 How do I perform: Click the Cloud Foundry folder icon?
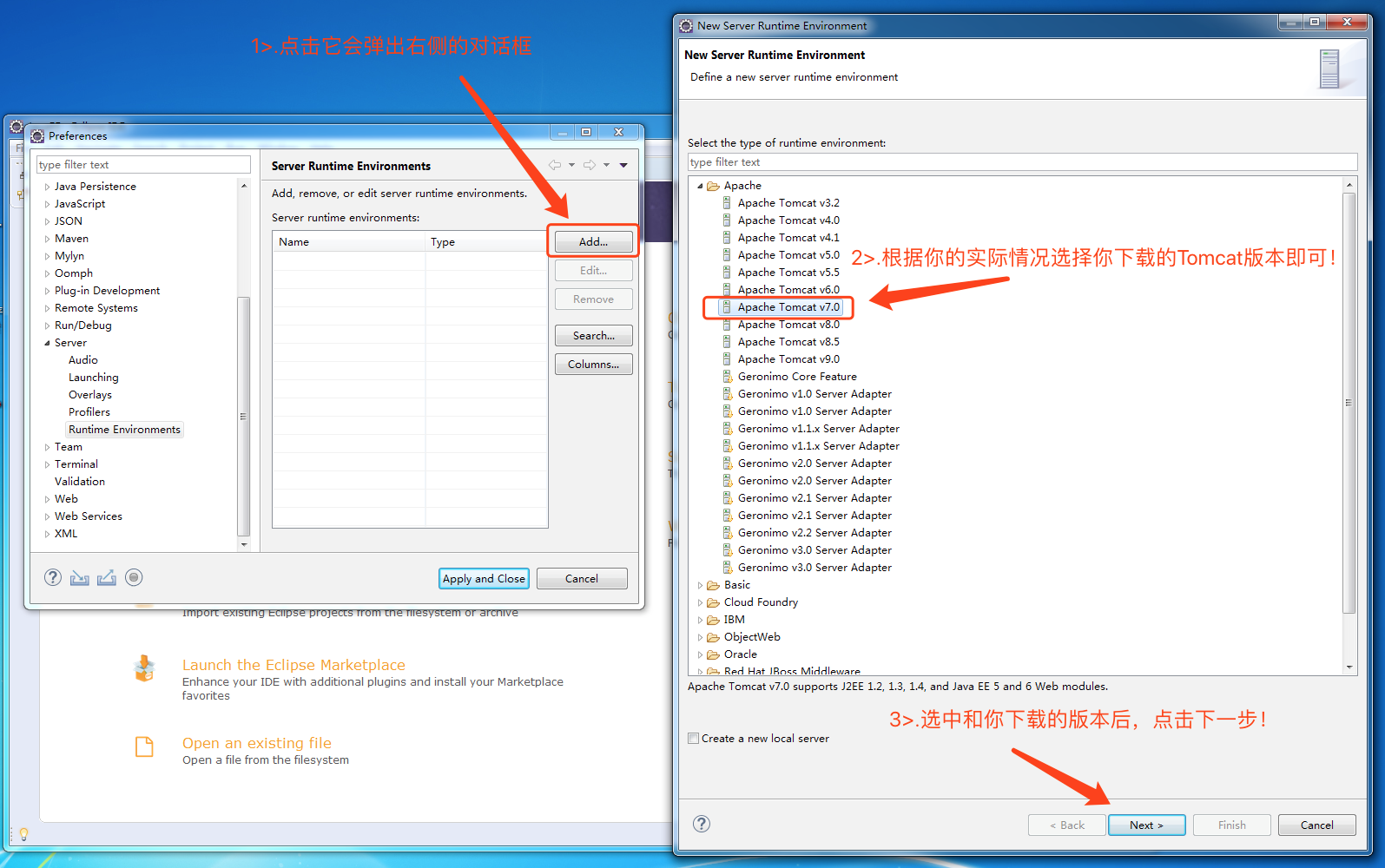pos(714,602)
